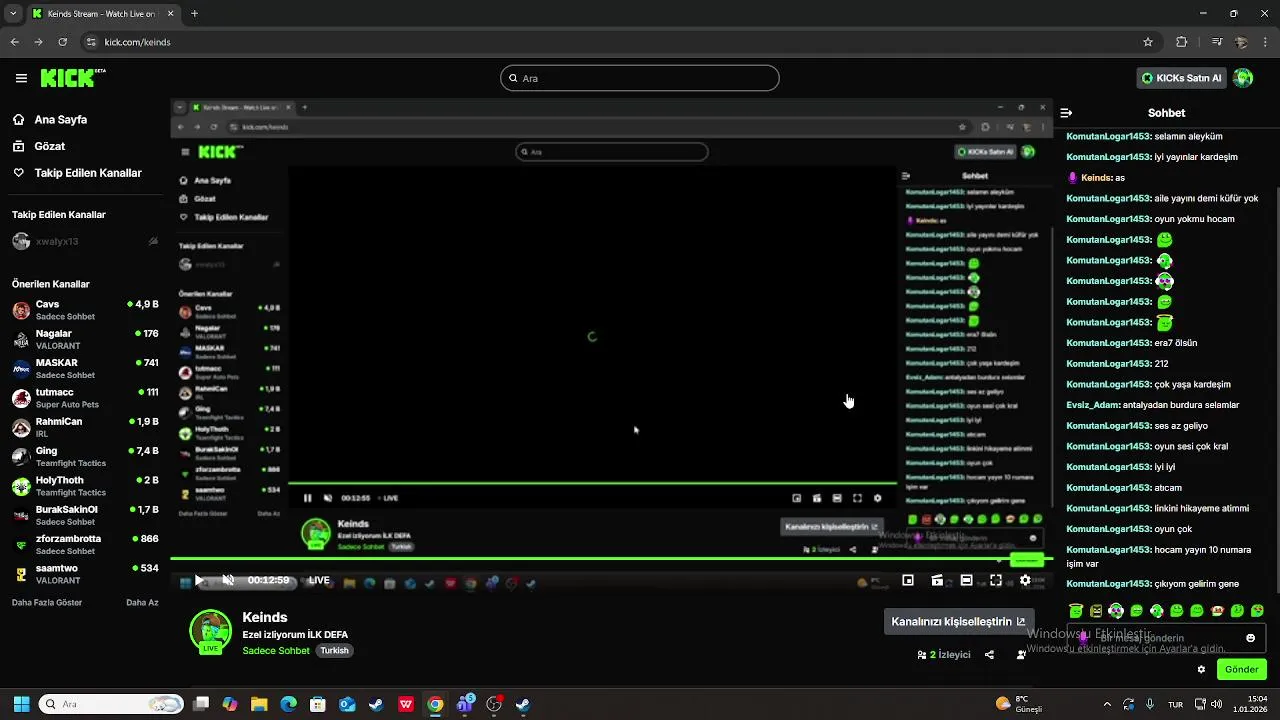The height and width of the screenshot is (720, 1280).
Task: Open followed channel xwalyx13
Action: click(85, 241)
